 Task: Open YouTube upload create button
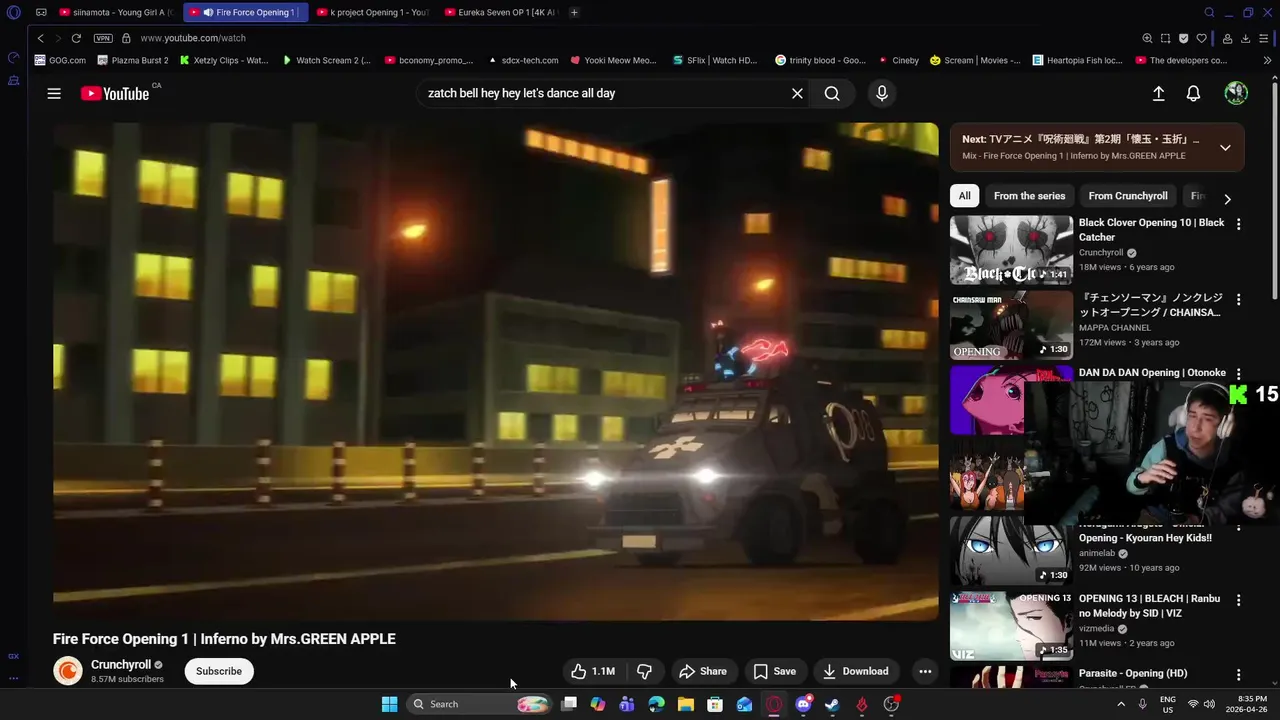click(1158, 93)
